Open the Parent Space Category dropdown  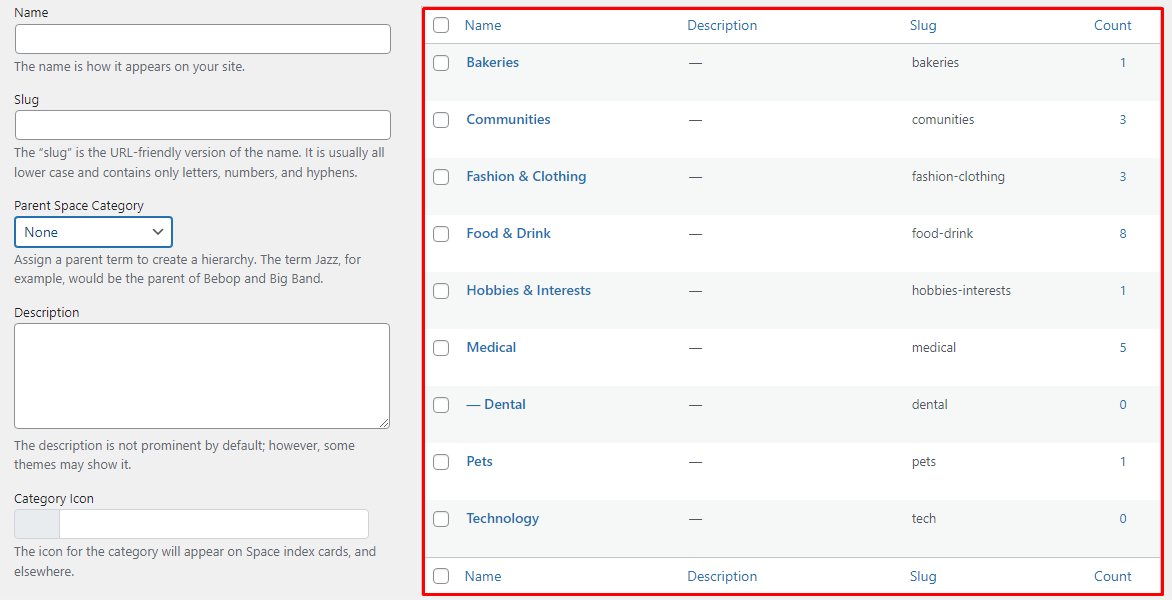(93, 231)
